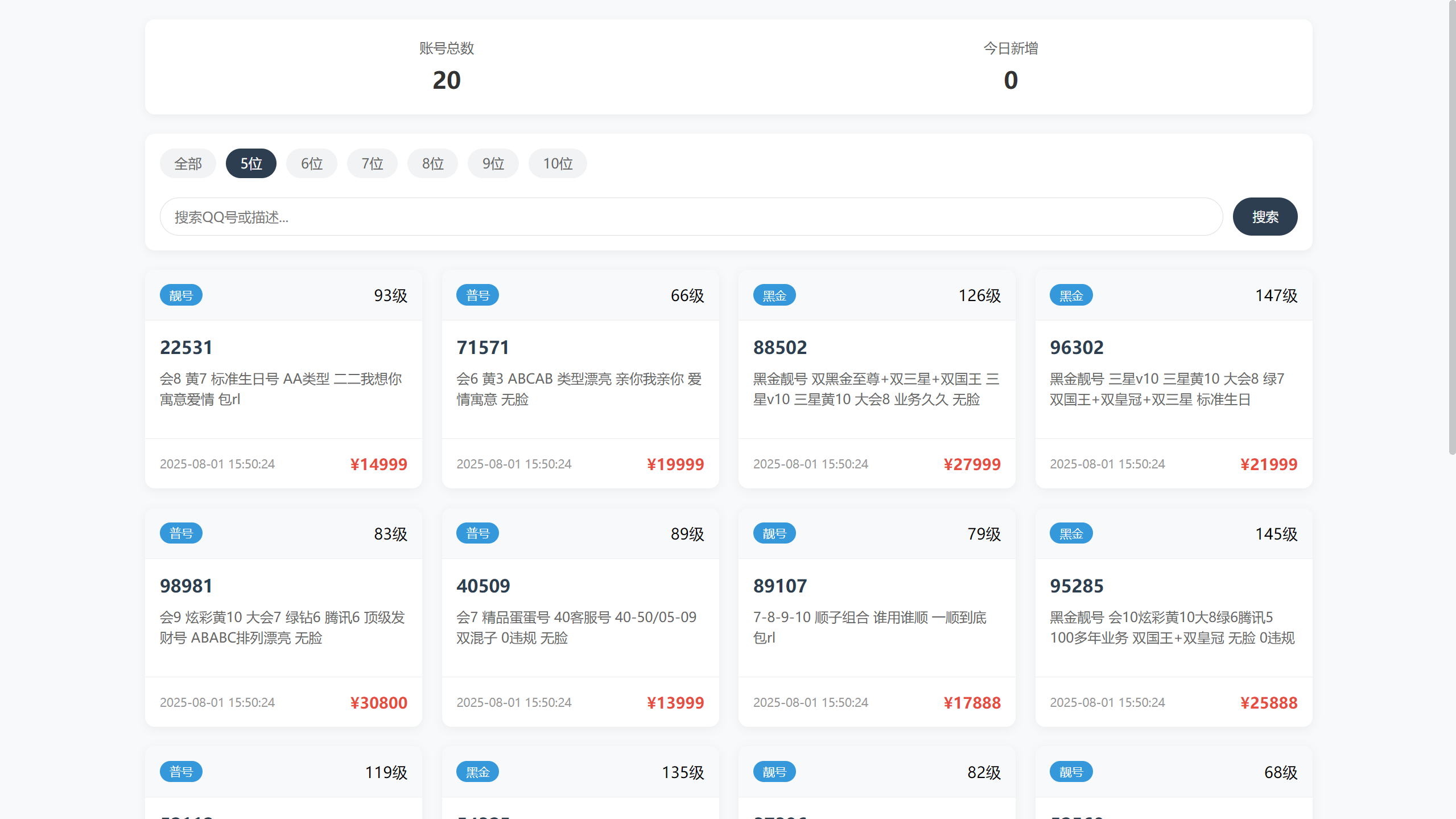
Task: Click the 黑金 badge on card 88502
Action: click(774, 295)
